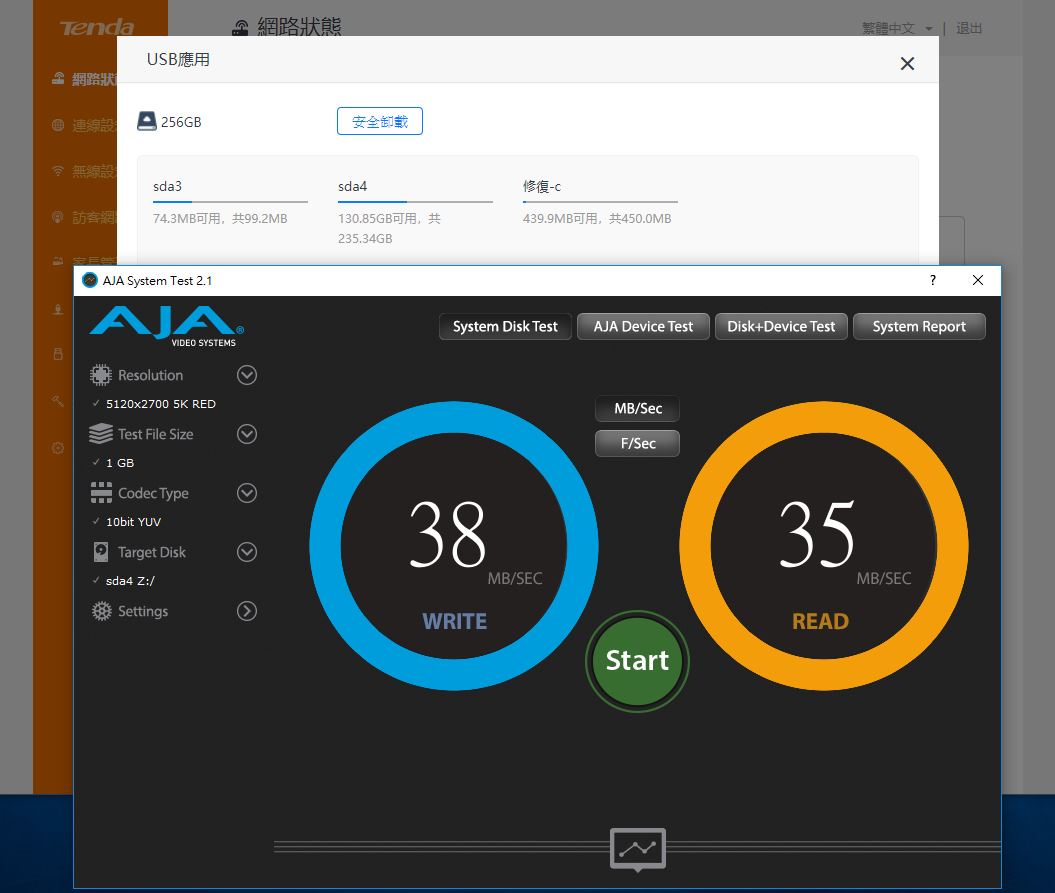Click the sda4 partition name
Image resolution: width=1055 pixels, height=893 pixels.
(353, 186)
